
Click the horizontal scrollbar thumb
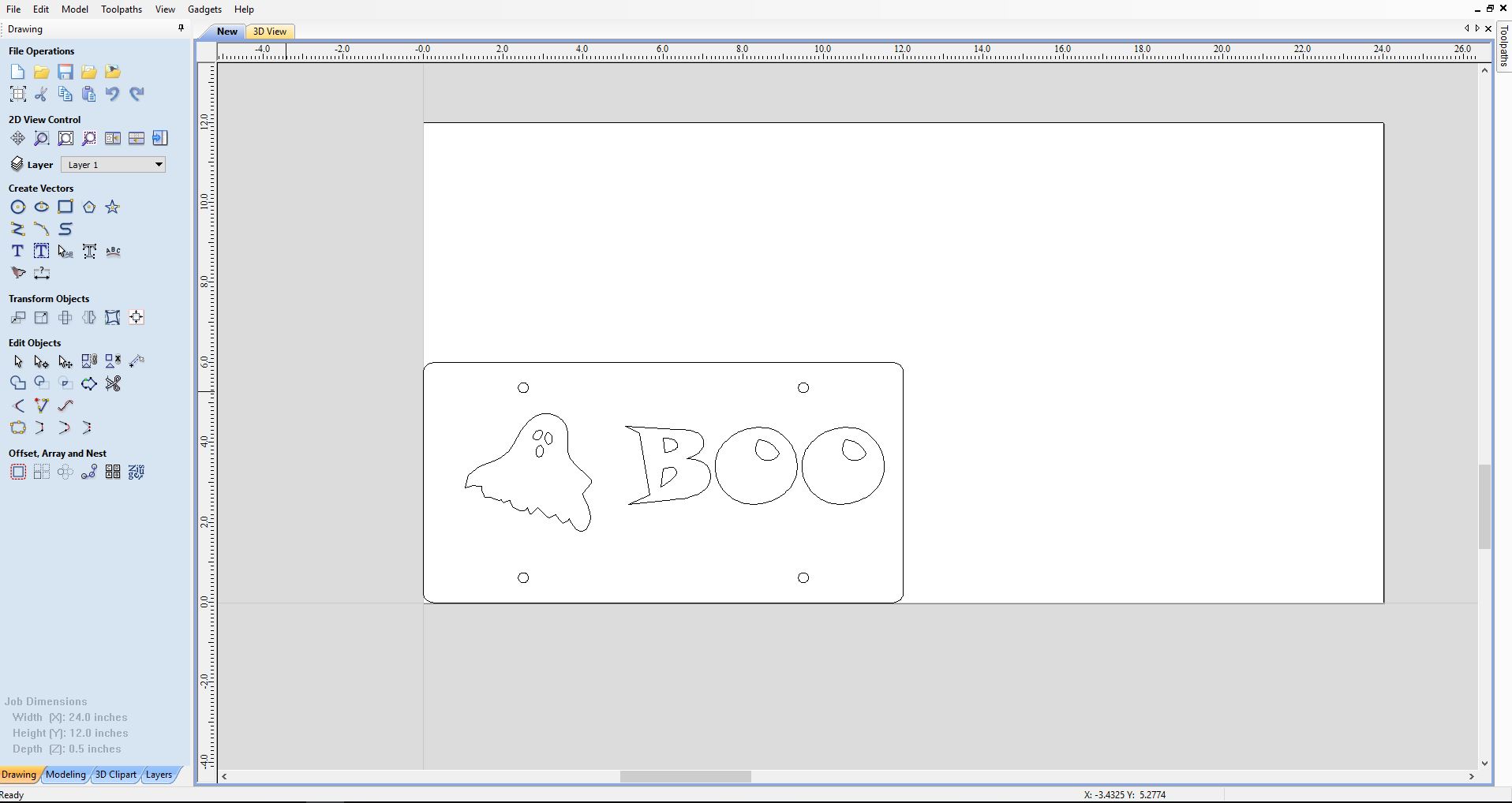[685, 776]
